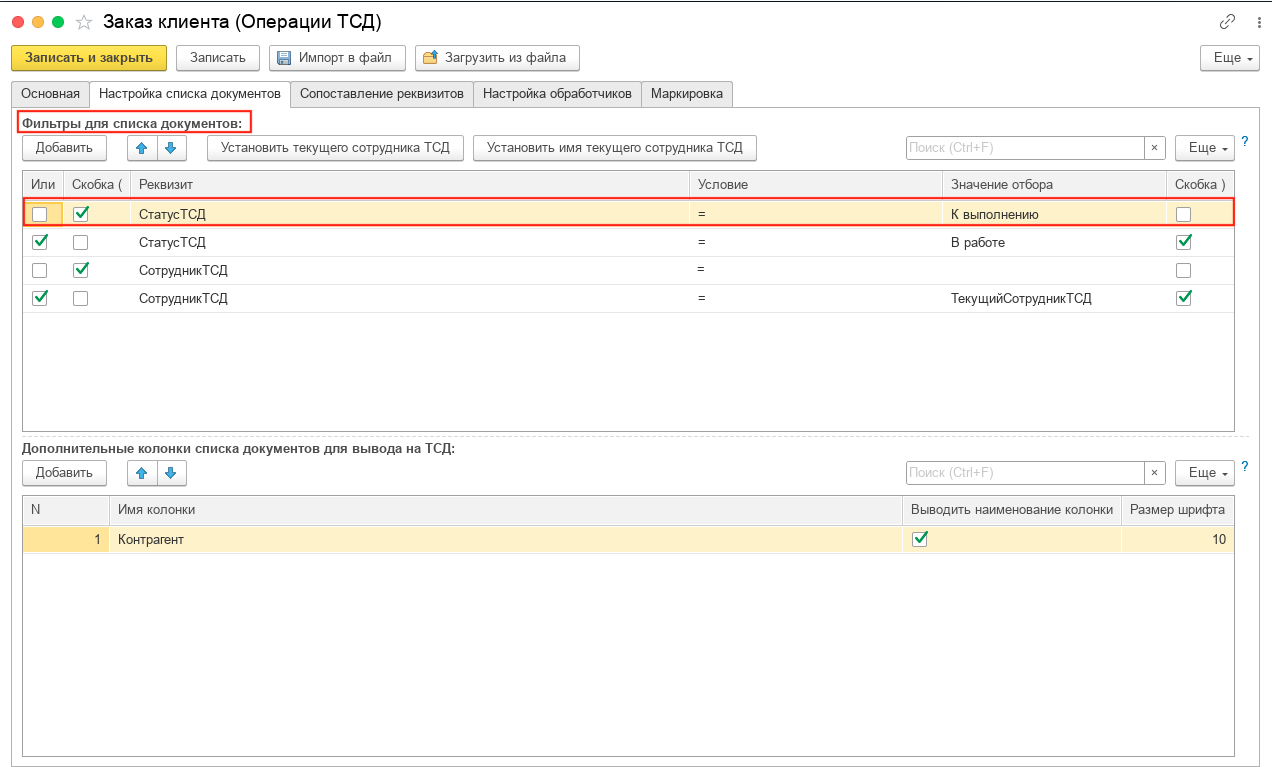Toggle the Или checkbox in the first СтатусТСД row
The image size is (1272, 767).
tap(40, 214)
